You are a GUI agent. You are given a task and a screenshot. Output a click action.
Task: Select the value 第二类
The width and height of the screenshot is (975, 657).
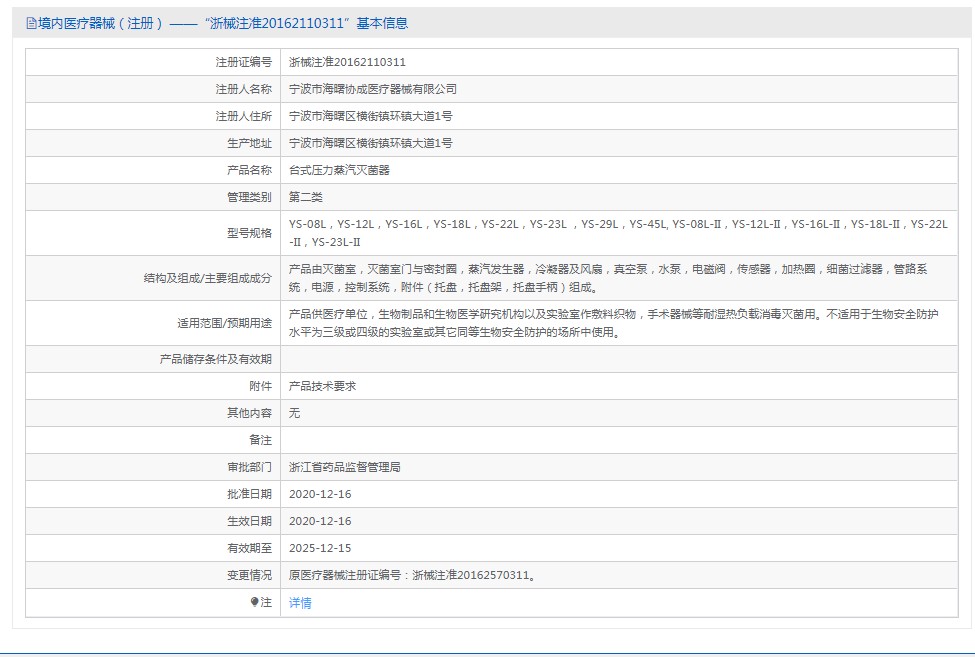tap(305, 197)
